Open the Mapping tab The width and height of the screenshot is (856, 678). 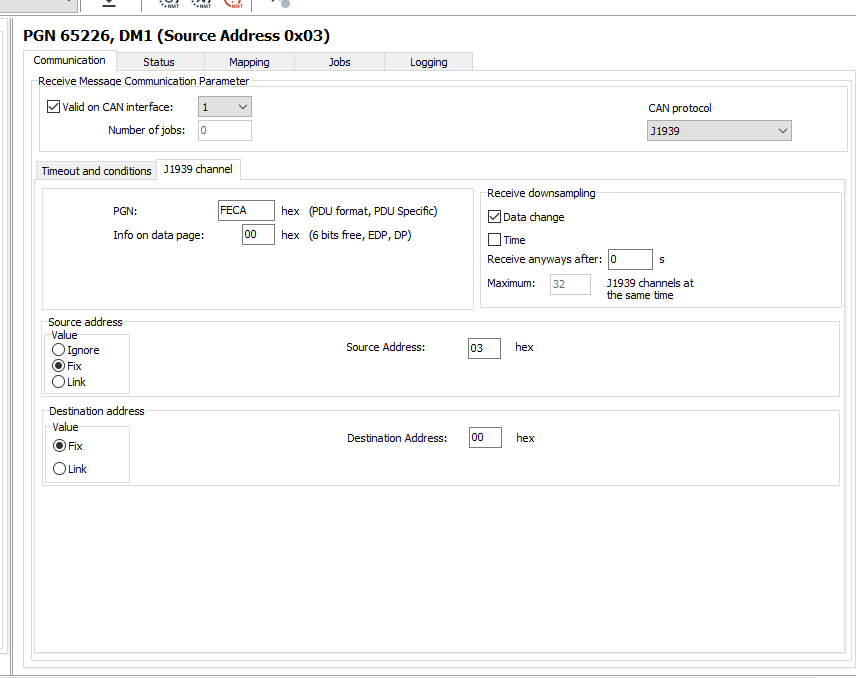click(249, 62)
